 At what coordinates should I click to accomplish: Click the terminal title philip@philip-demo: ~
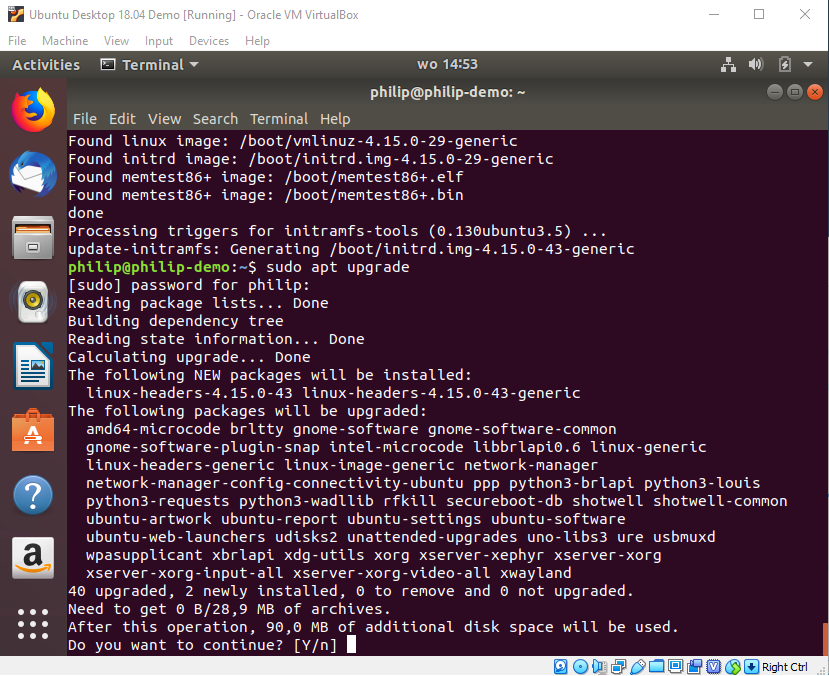pos(447,92)
